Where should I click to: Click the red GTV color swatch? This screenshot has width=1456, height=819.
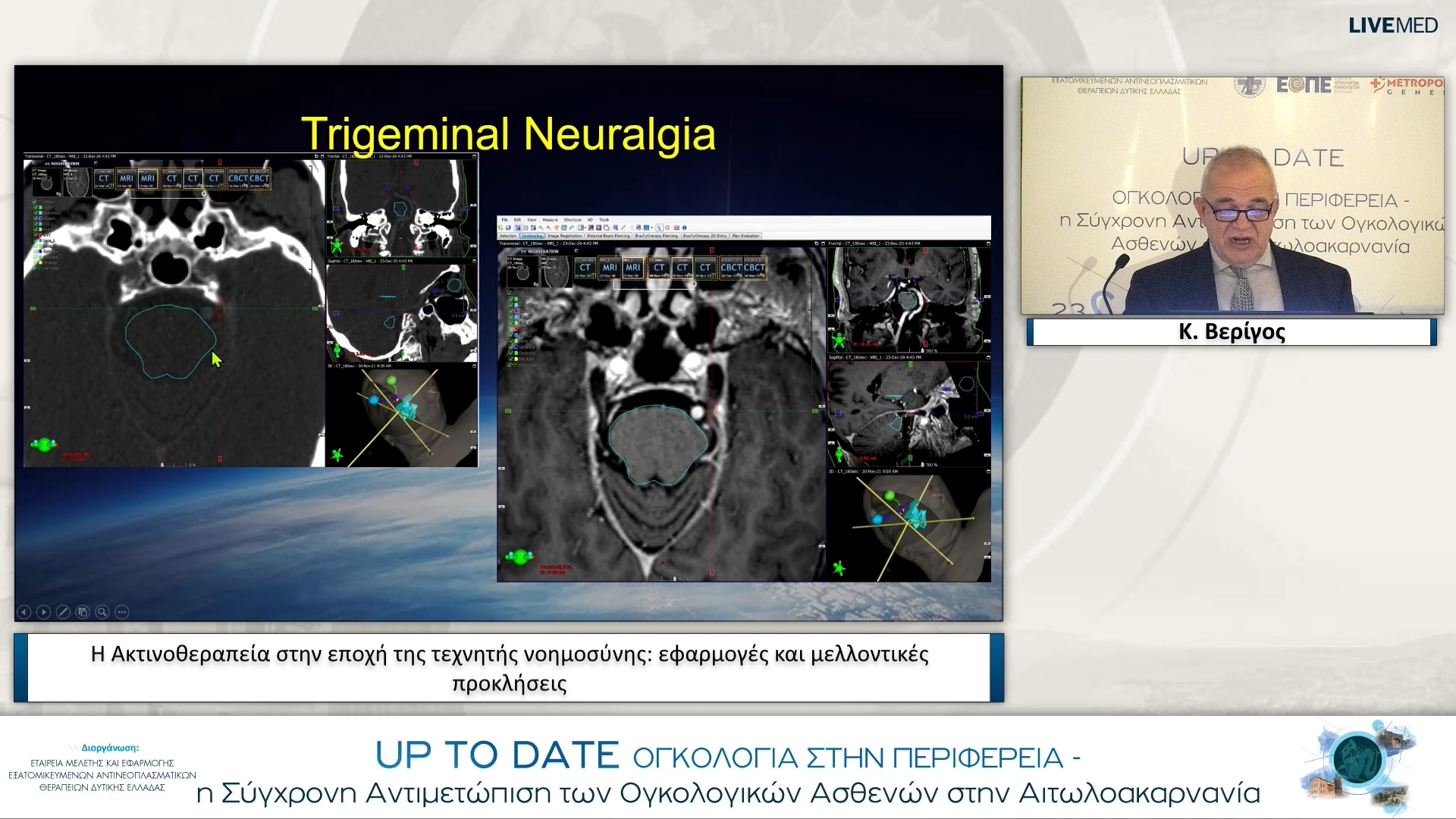(40, 235)
